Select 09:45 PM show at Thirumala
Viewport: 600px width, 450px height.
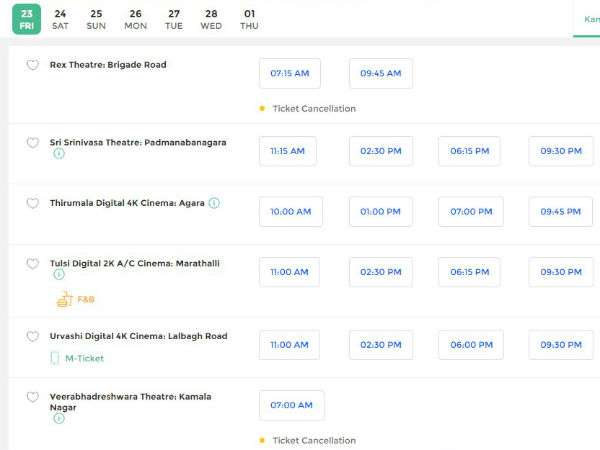point(560,212)
